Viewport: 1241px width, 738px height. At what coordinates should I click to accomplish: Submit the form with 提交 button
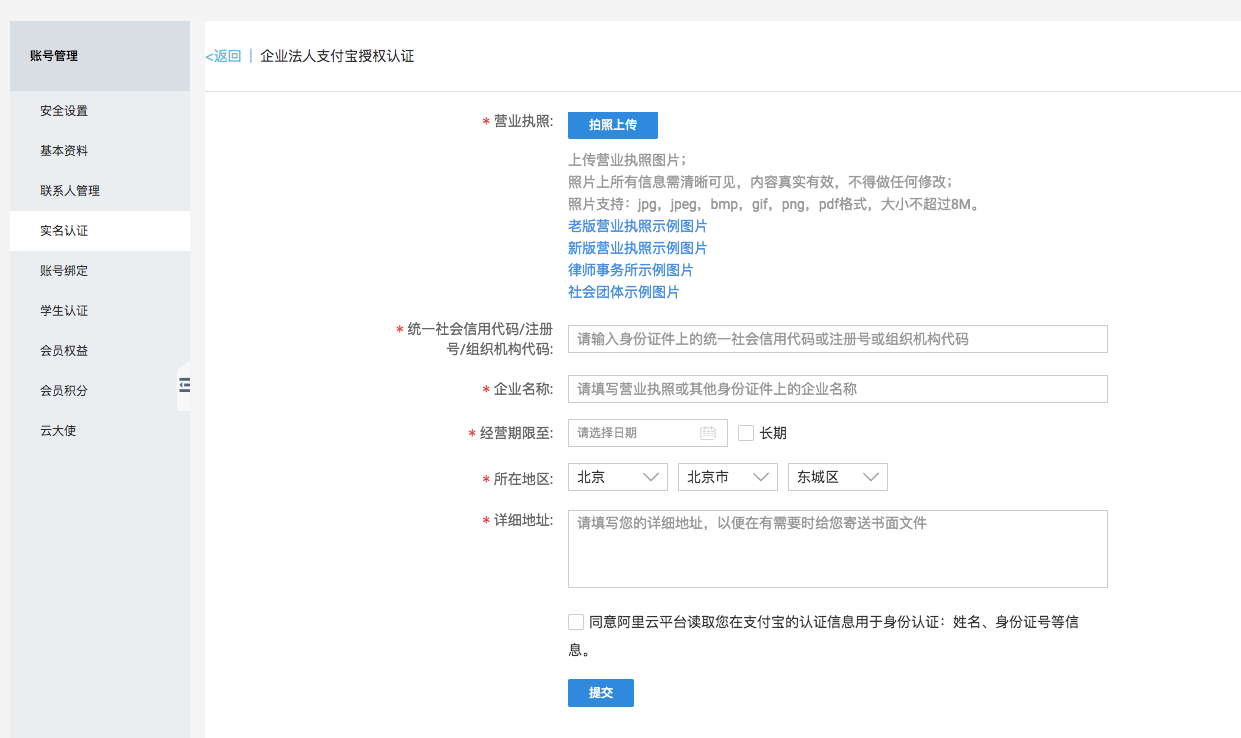[x=601, y=693]
